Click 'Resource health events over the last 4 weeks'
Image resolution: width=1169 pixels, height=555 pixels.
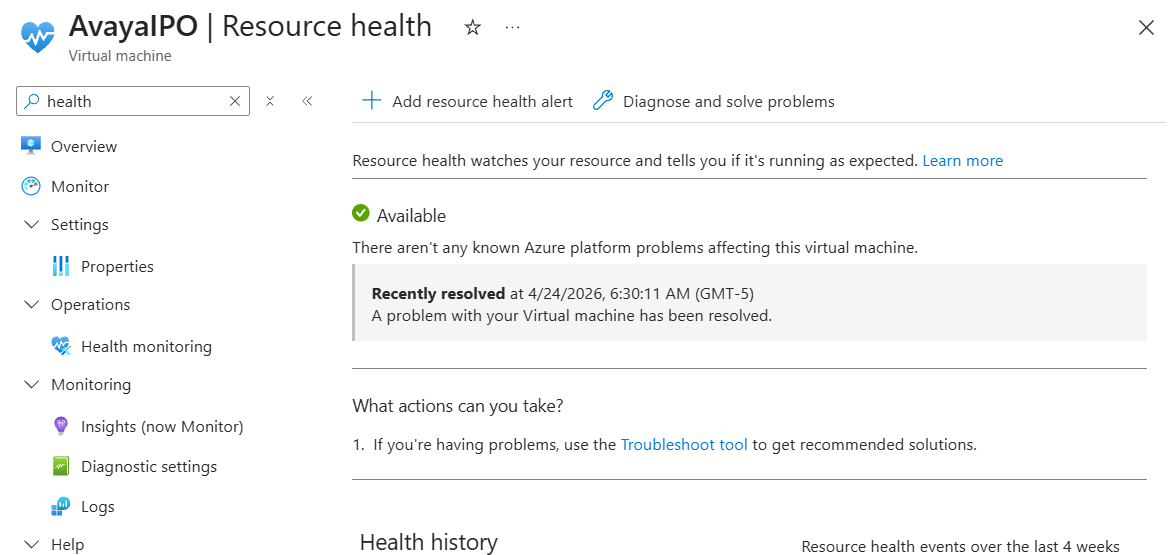click(960, 547)
